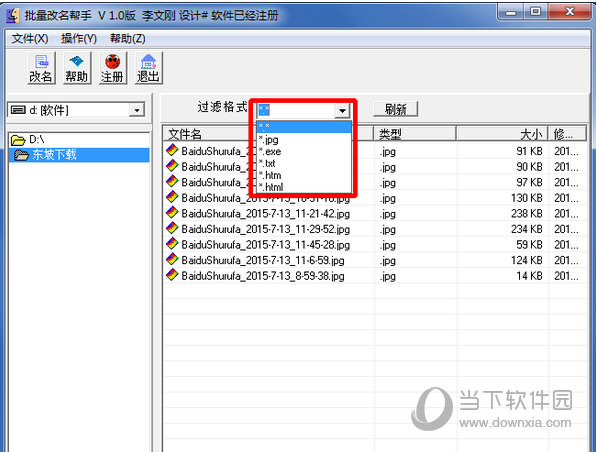Click the 东坡下载 open folder icon
This screenshot has height=452, width=596.
pos(21,155)
